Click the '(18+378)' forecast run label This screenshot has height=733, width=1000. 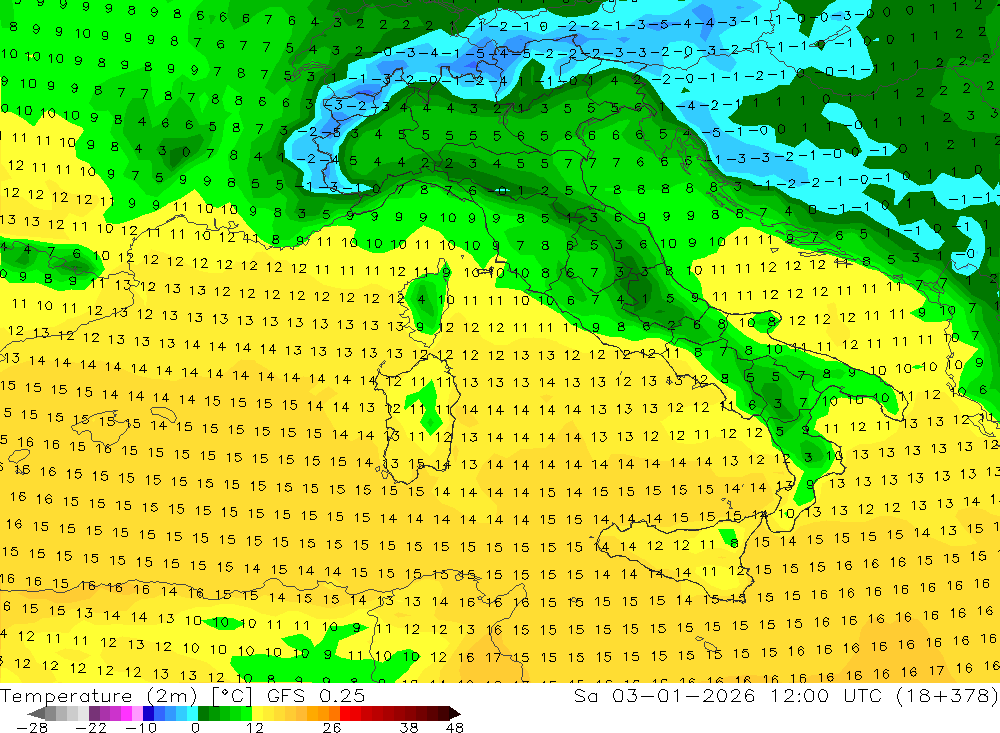947,696
